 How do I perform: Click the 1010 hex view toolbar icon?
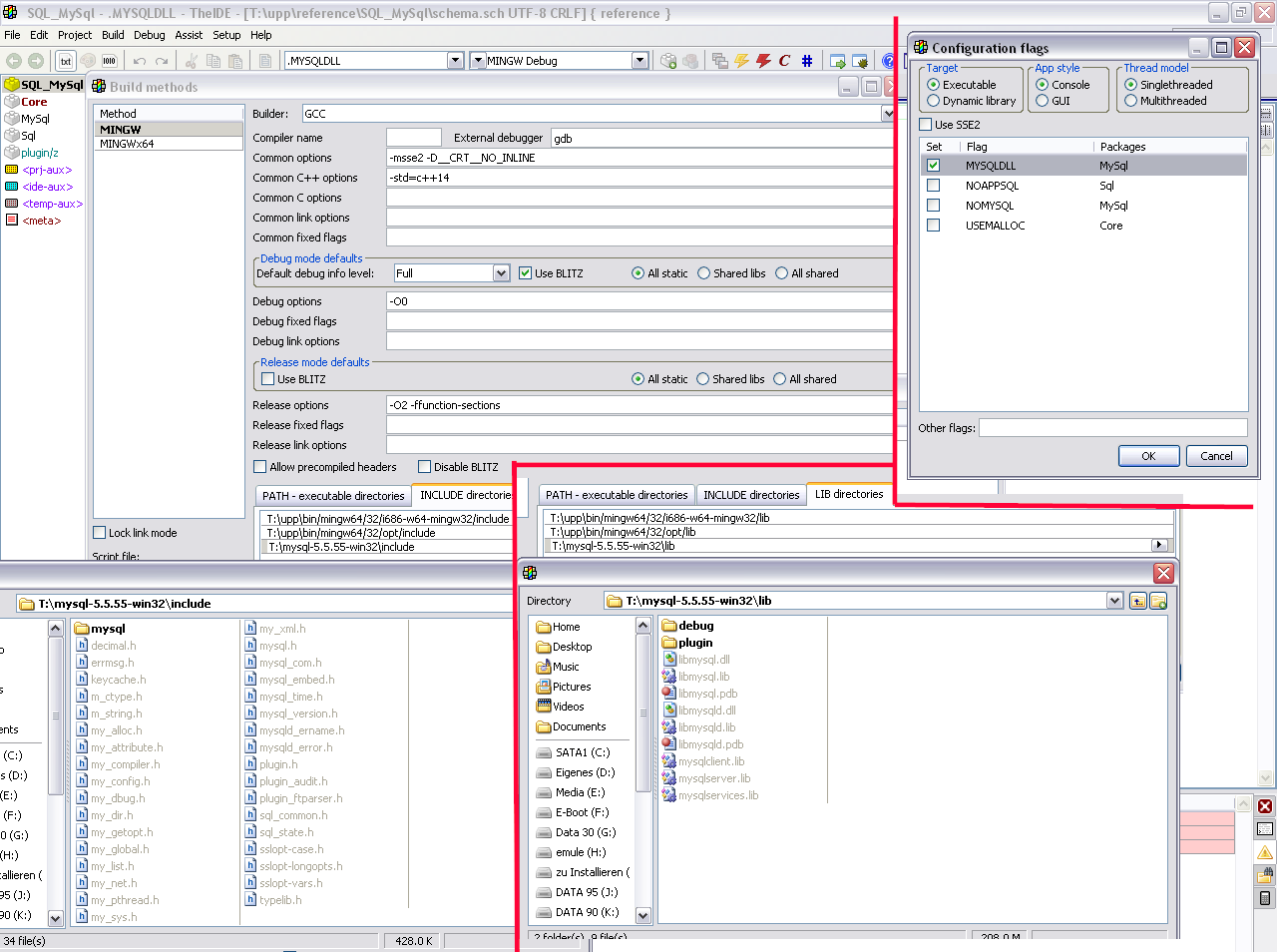pos(110,61)
